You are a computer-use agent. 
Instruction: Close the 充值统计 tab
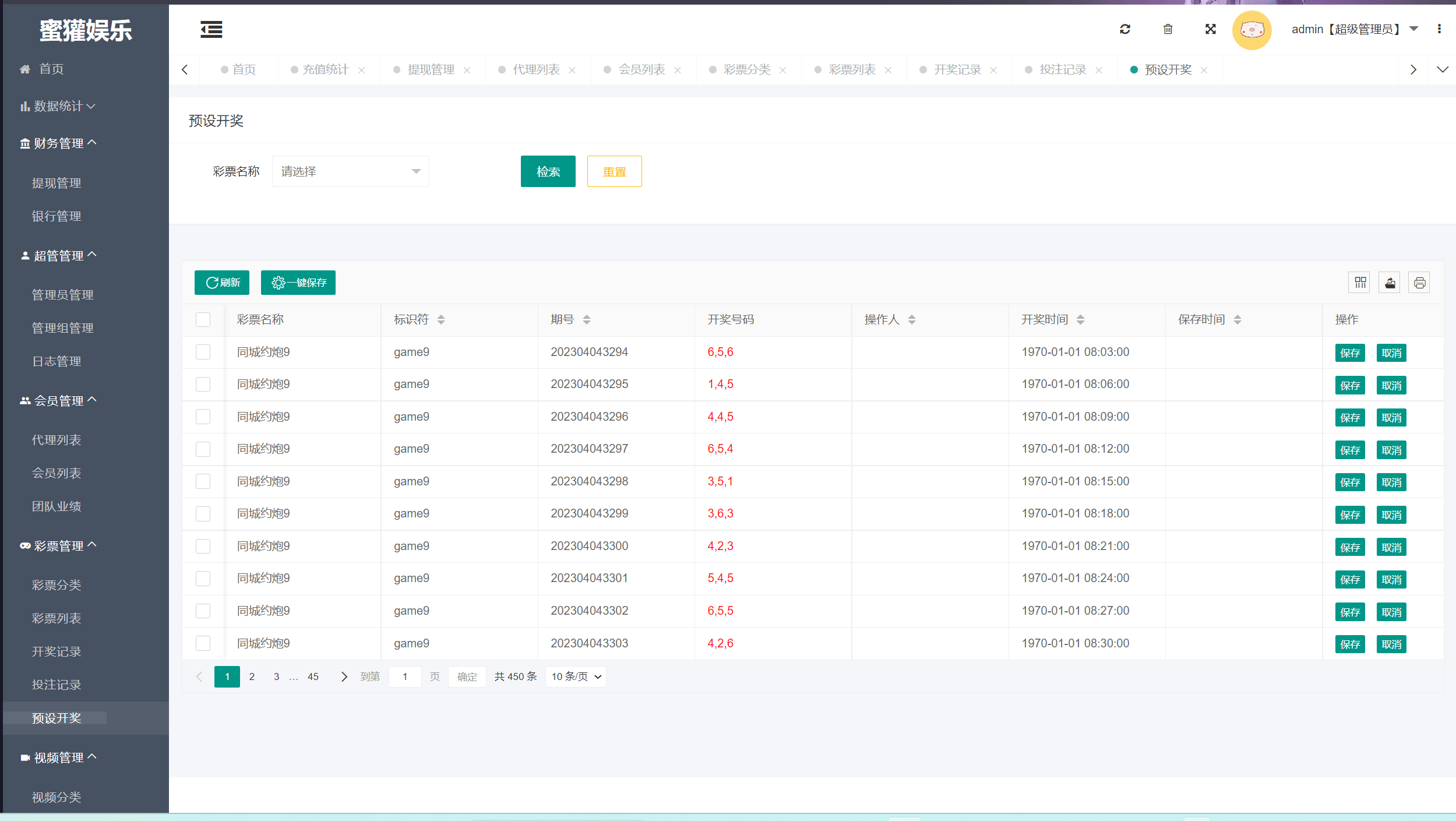click(x=361, y=70)
